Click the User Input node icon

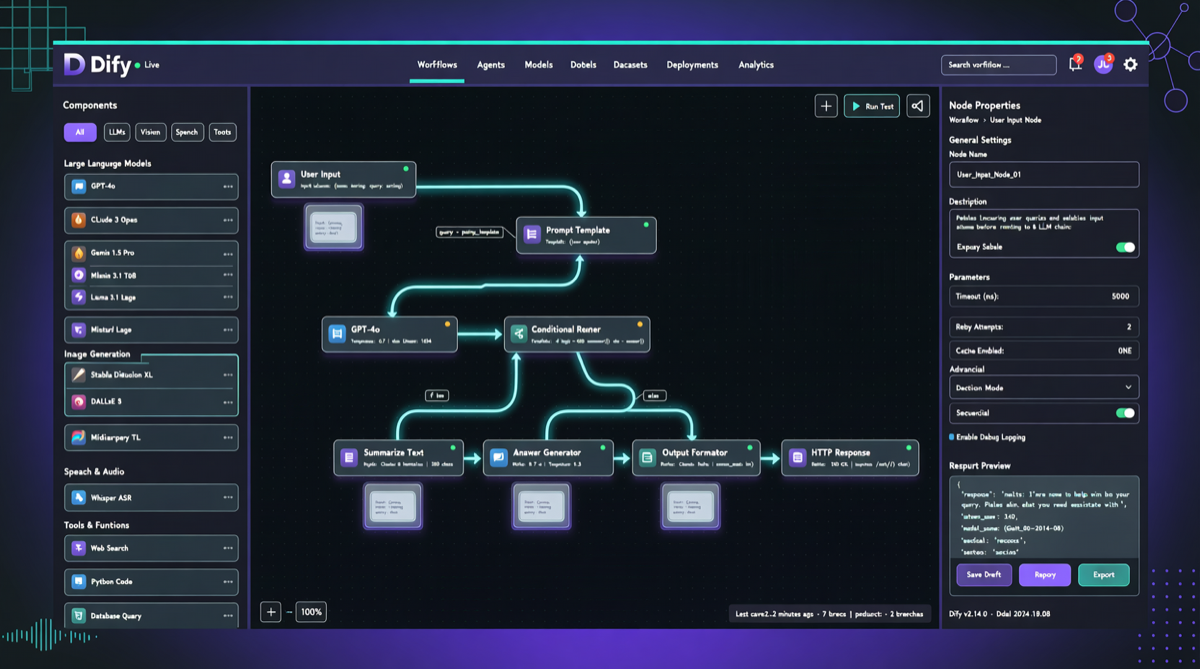pos(287,179)
